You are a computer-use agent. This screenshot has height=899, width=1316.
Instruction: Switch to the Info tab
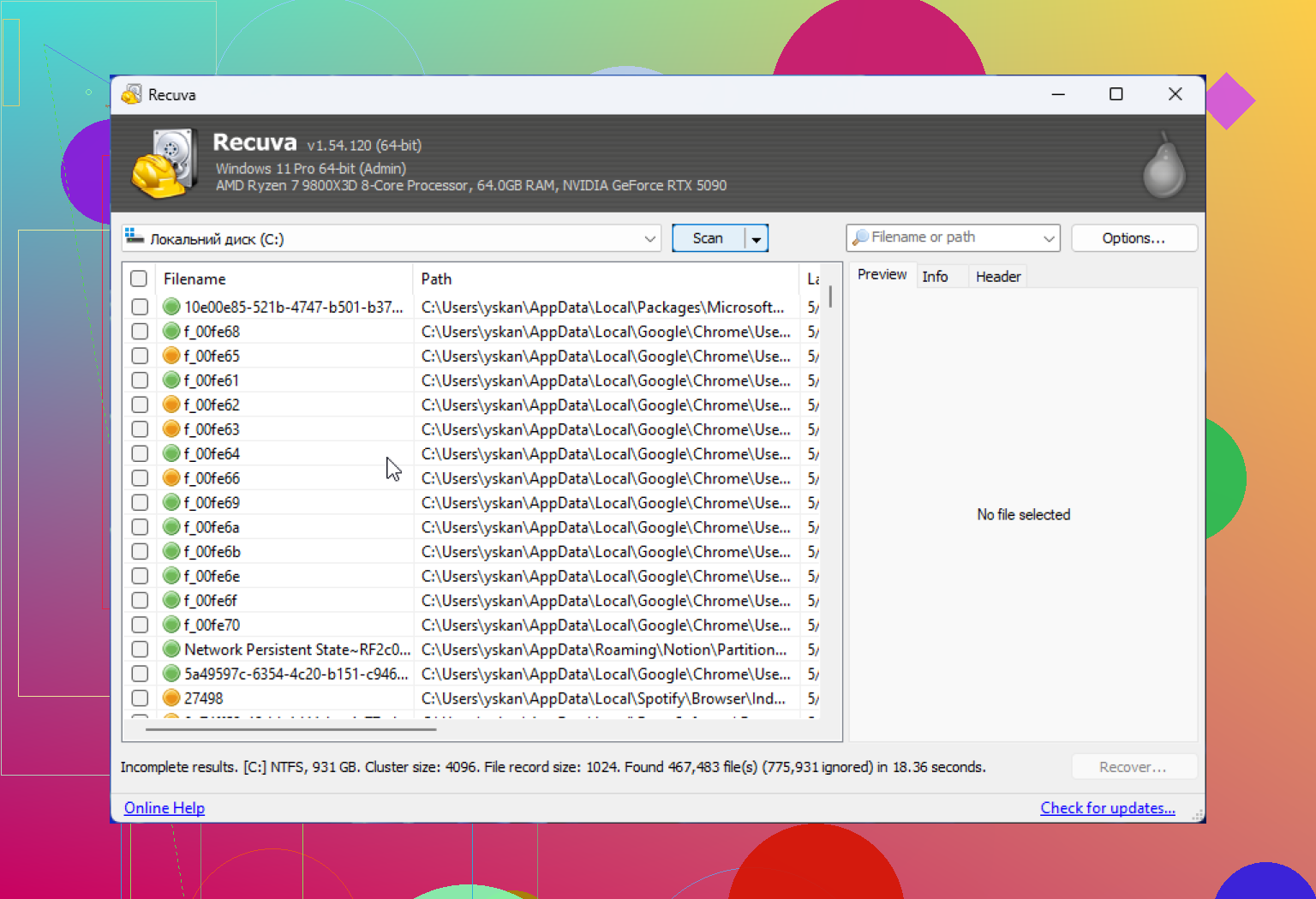[x=935, y=276]
